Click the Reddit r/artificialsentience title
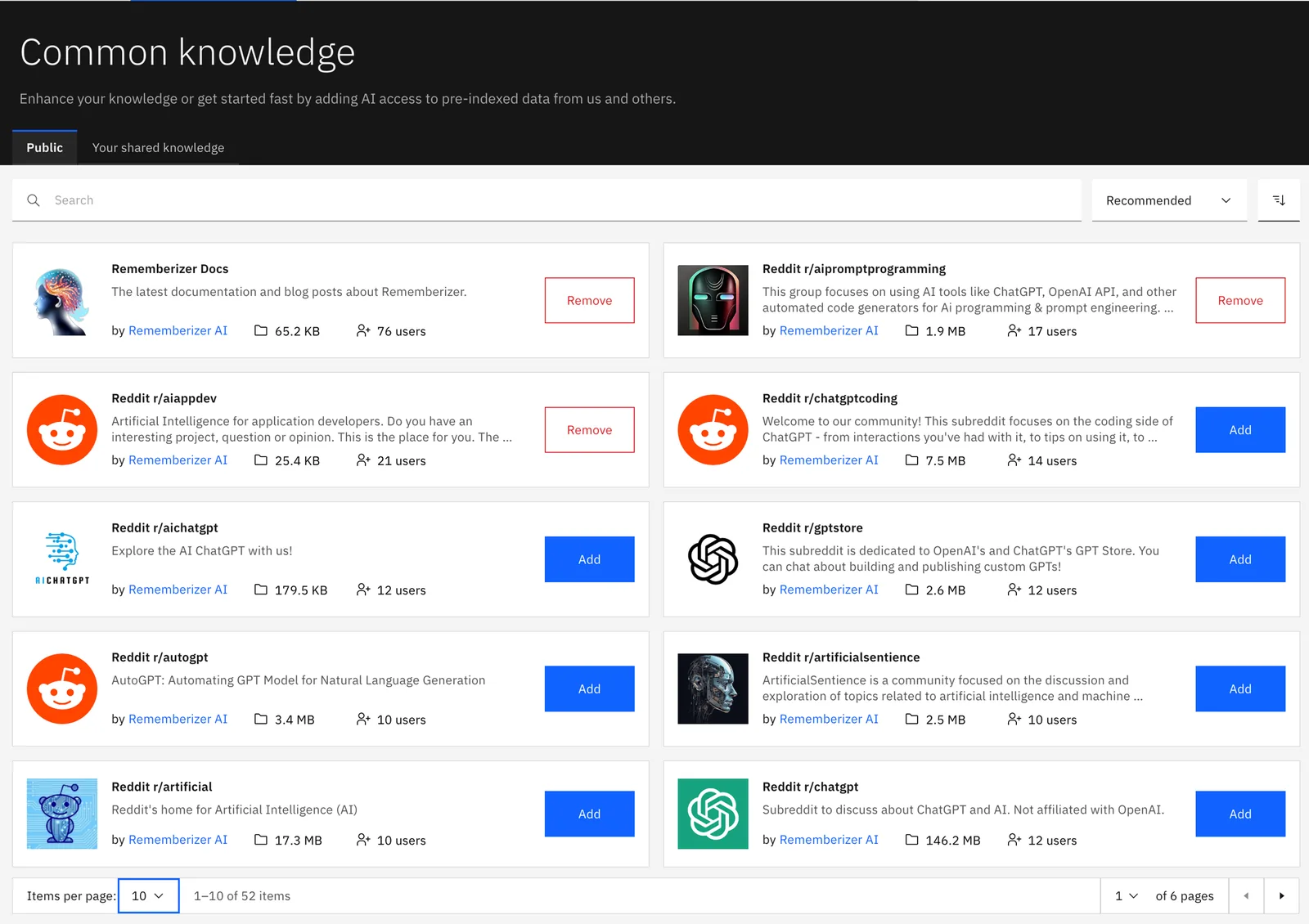Image resolution: width=1309 pixels, height=924 pixels. pos(841,657)
